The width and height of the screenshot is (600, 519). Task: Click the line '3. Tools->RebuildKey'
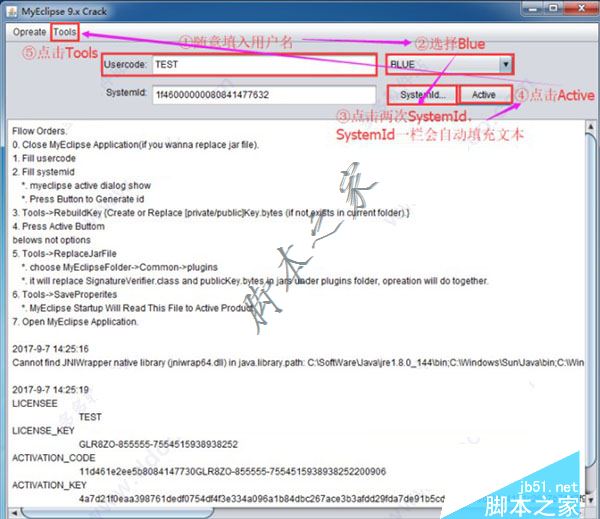click(211, 213)
